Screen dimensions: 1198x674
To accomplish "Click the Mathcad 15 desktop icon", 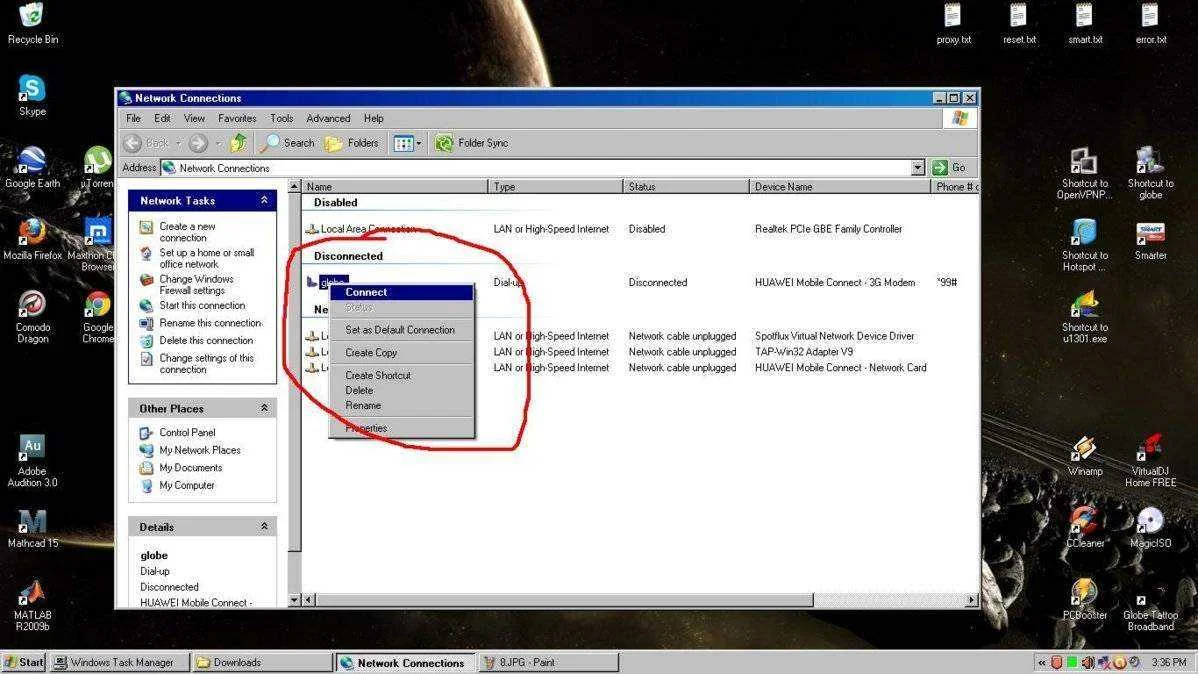I will (32, 528).
